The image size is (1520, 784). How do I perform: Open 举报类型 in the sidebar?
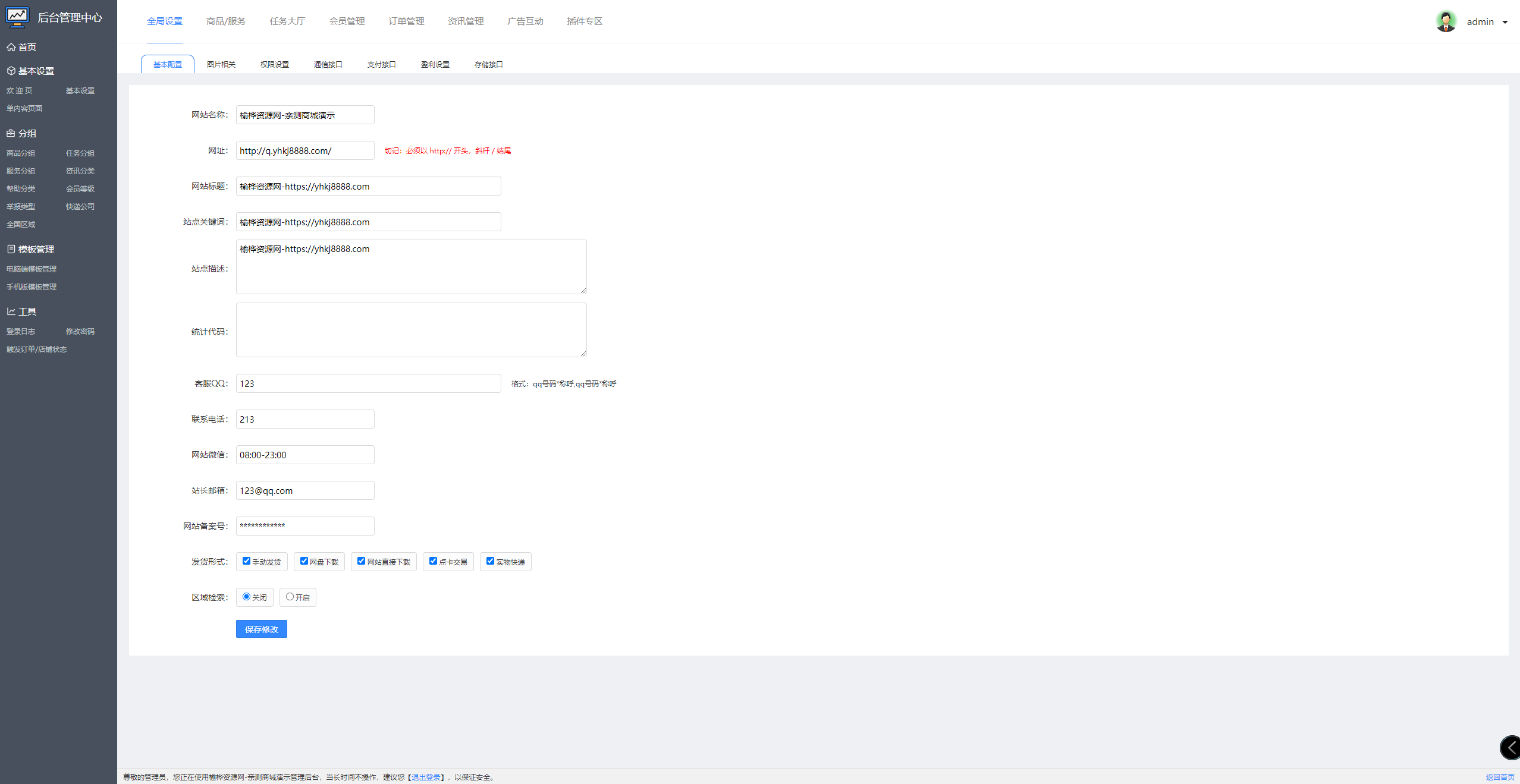coord(21,206)
